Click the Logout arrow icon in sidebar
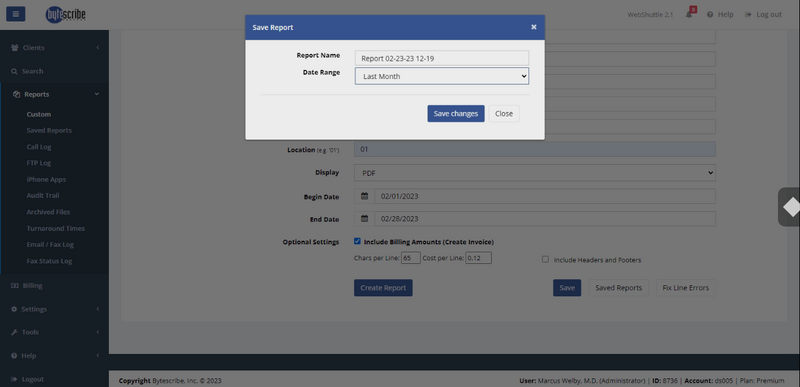Viewport: 800px width, 387px height. click(x=14, y=379)
